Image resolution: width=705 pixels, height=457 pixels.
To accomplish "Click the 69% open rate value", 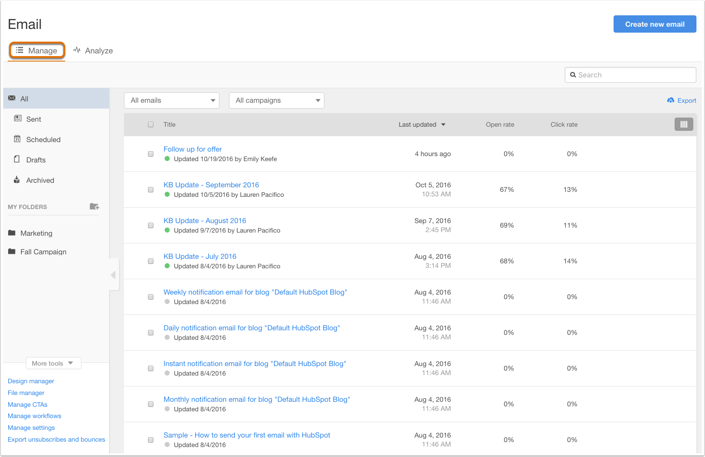I will [507, 225].
